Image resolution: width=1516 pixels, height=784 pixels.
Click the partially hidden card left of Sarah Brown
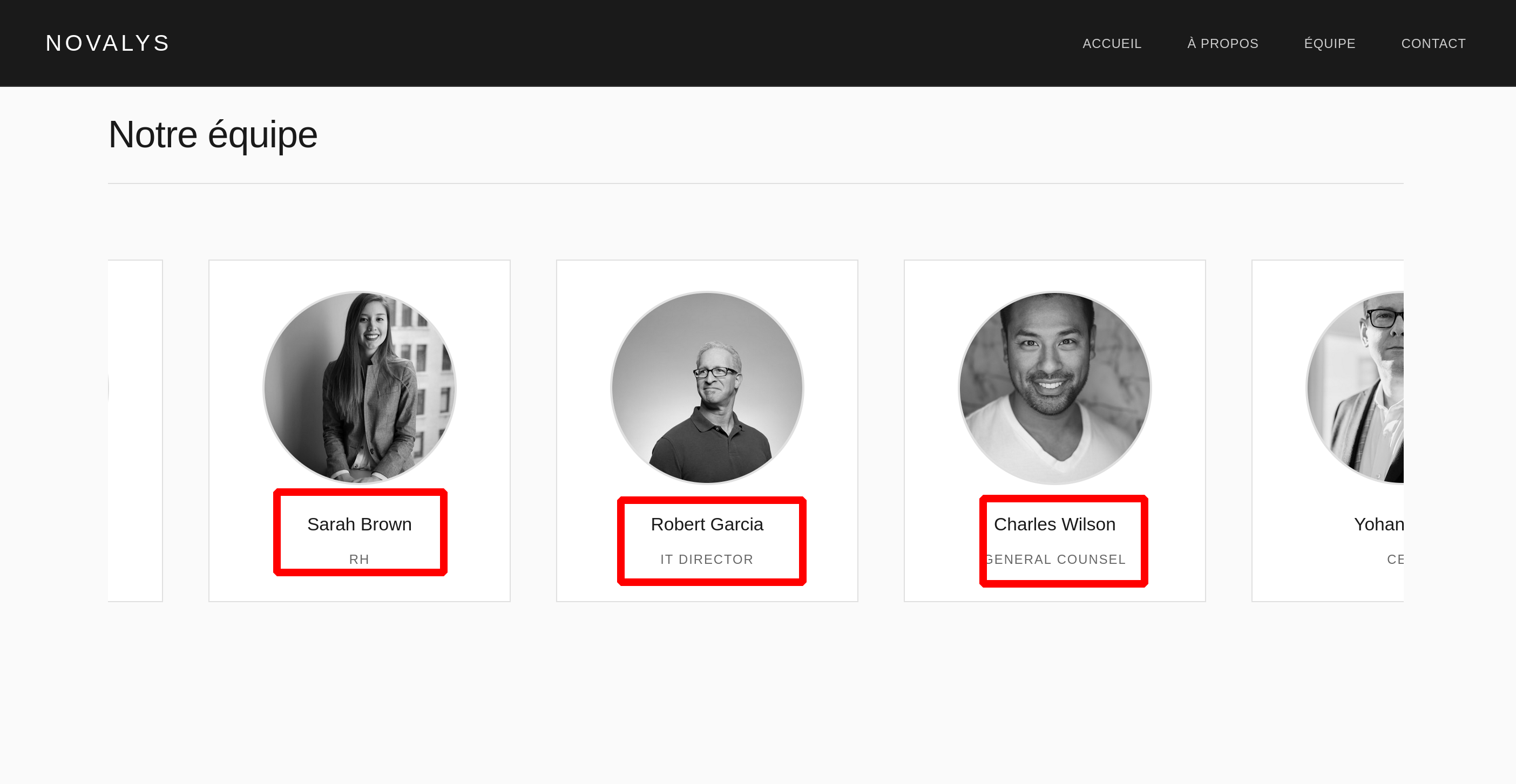136,431
